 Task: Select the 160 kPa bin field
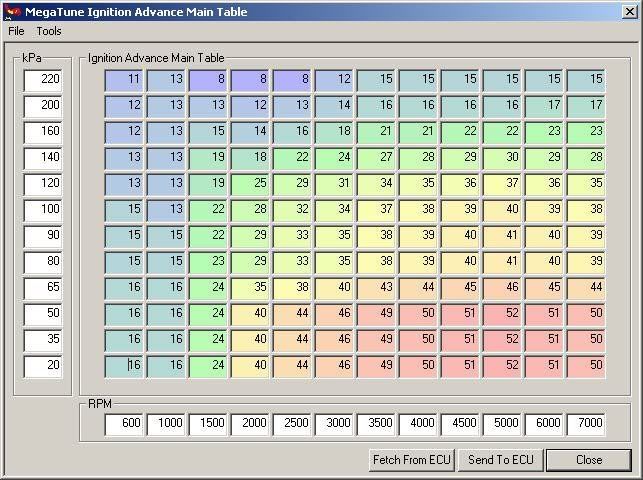coord(43,132)
